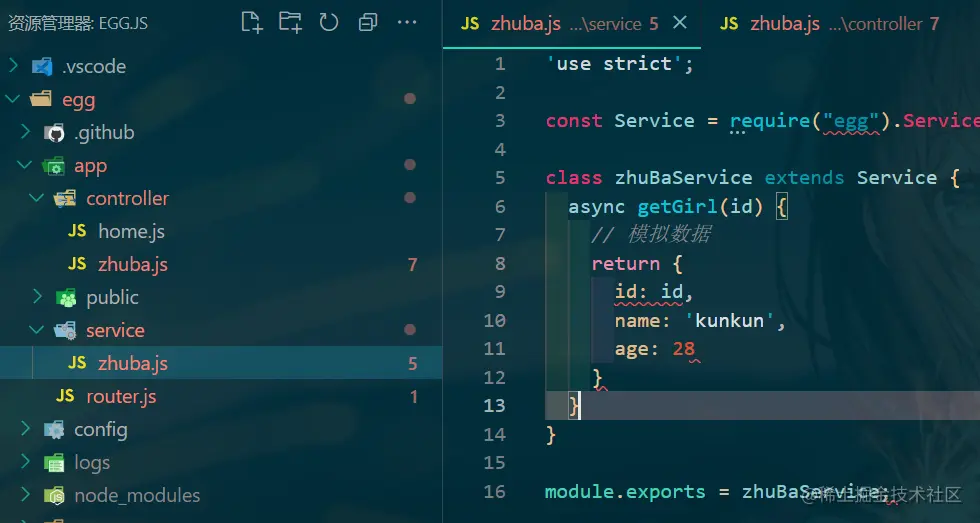980x523 pixels.
Task: Open zhuba.js under the service folder
Action: click(x=133, y=363)
